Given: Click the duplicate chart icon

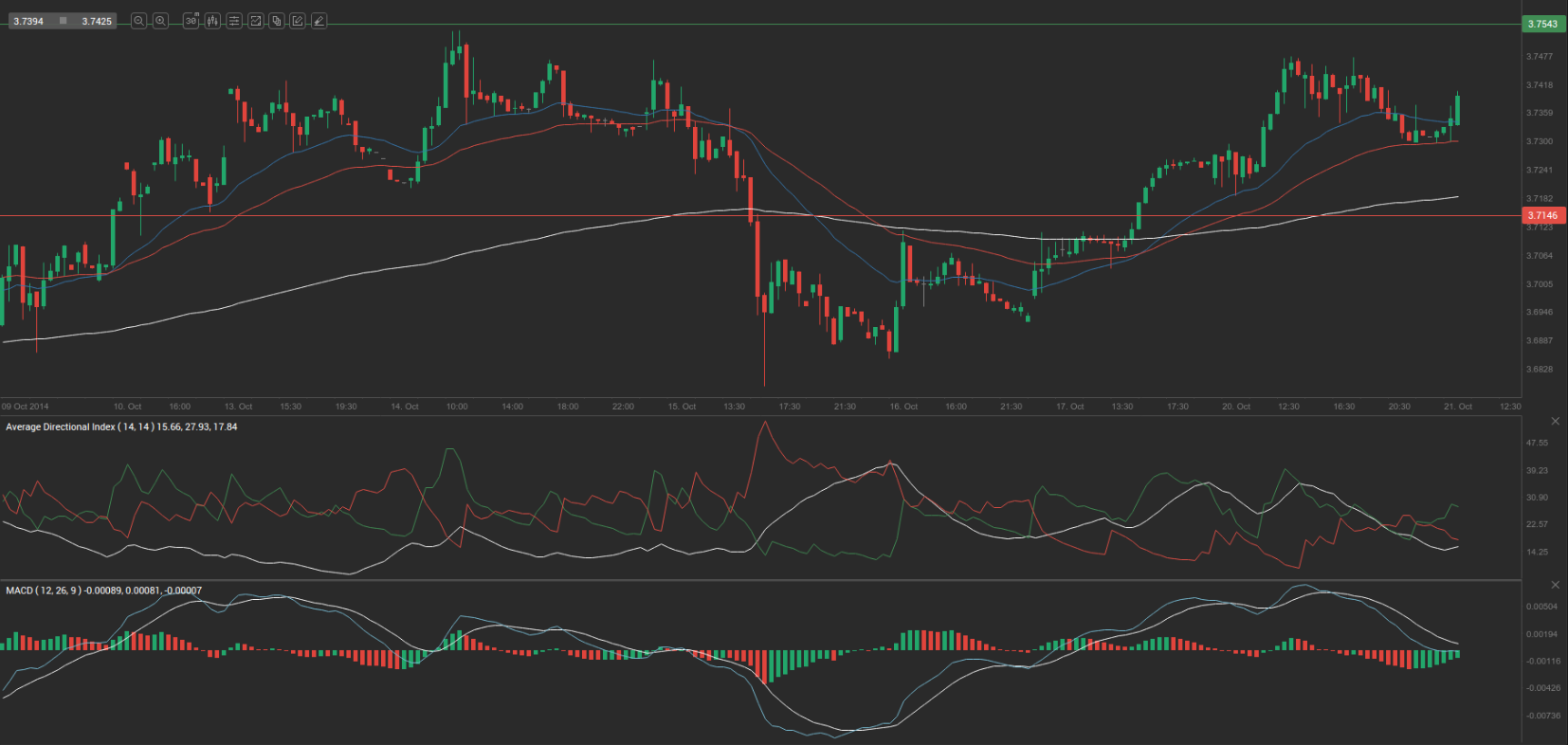Looking at the screenshot, I should tap(276, 21).
